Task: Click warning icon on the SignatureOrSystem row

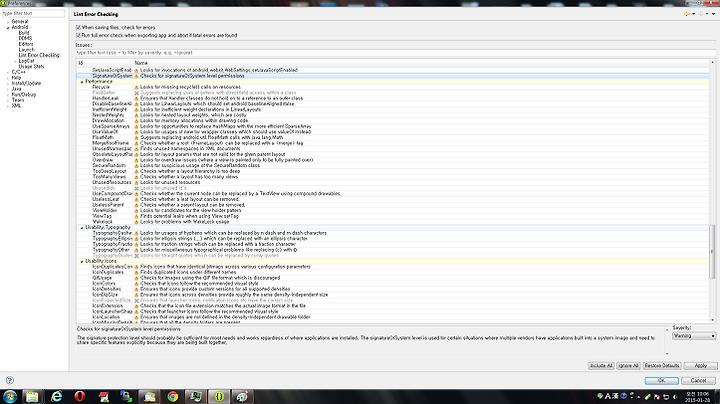Action: point(136,76)
